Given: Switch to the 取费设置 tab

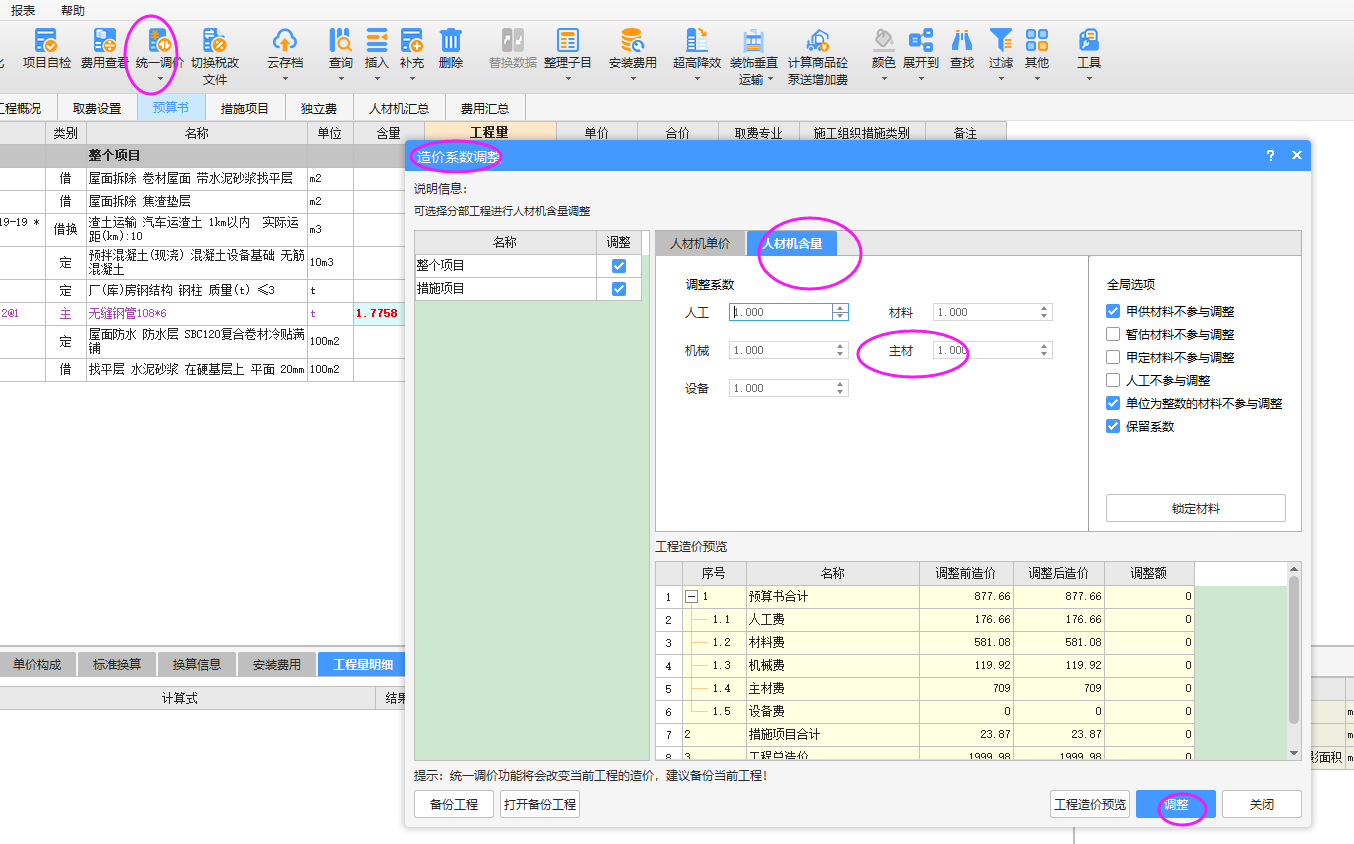Looking at the screenshot, I should pos(98,108).
